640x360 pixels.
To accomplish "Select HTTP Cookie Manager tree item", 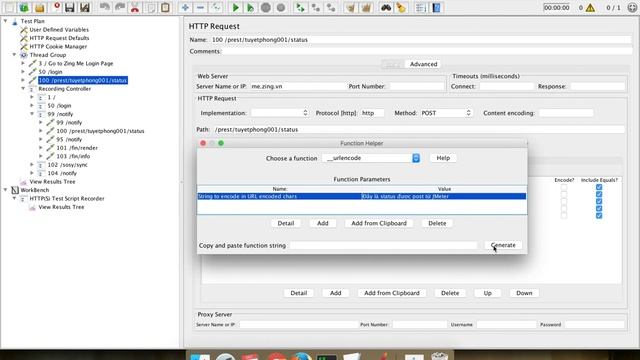I will 58,47.
